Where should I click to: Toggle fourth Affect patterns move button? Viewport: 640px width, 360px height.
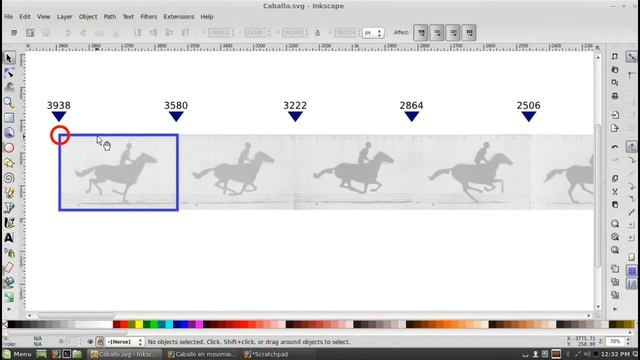coord(469,33)
